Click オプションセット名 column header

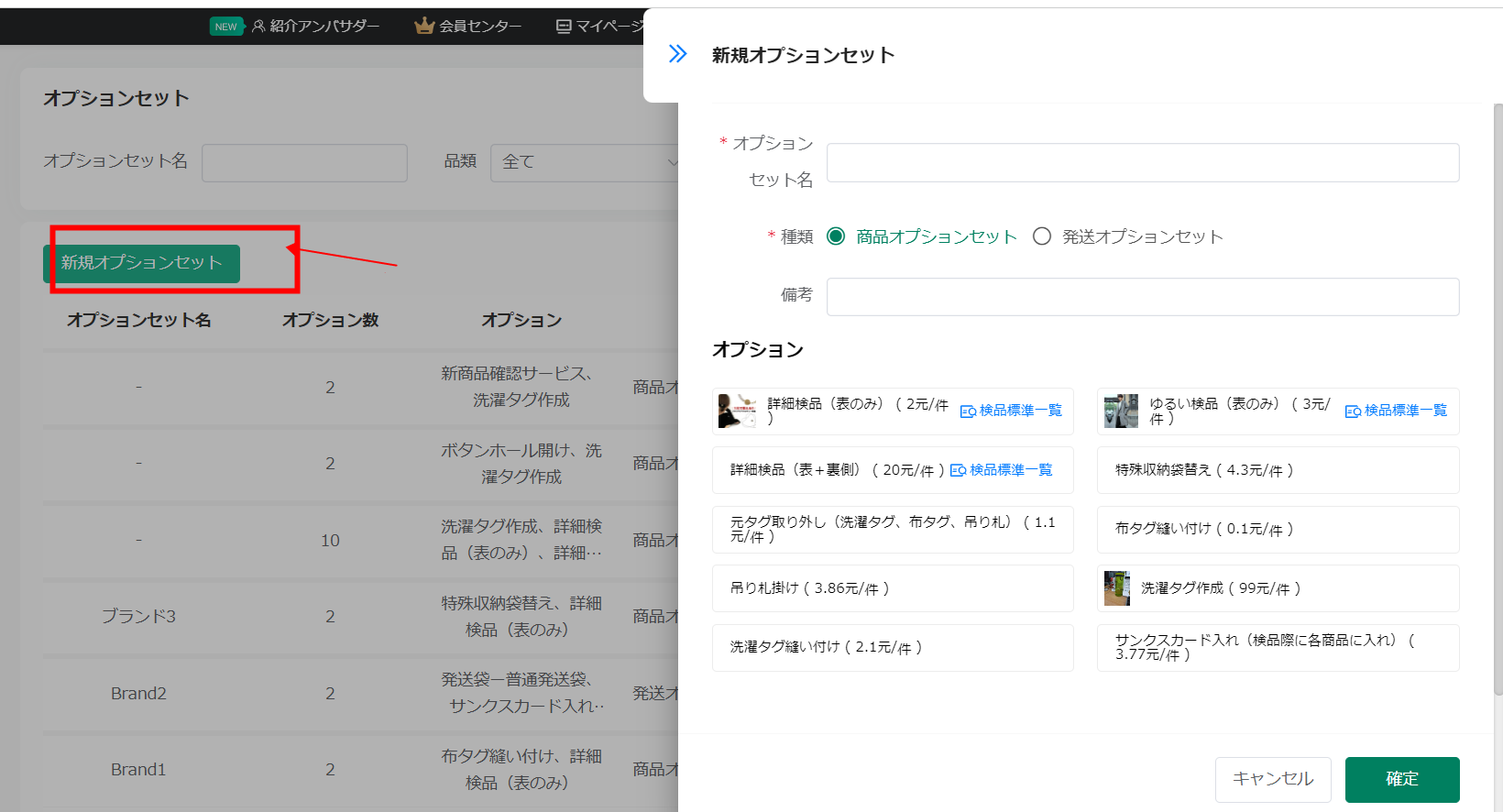click(x=138, y=320)
